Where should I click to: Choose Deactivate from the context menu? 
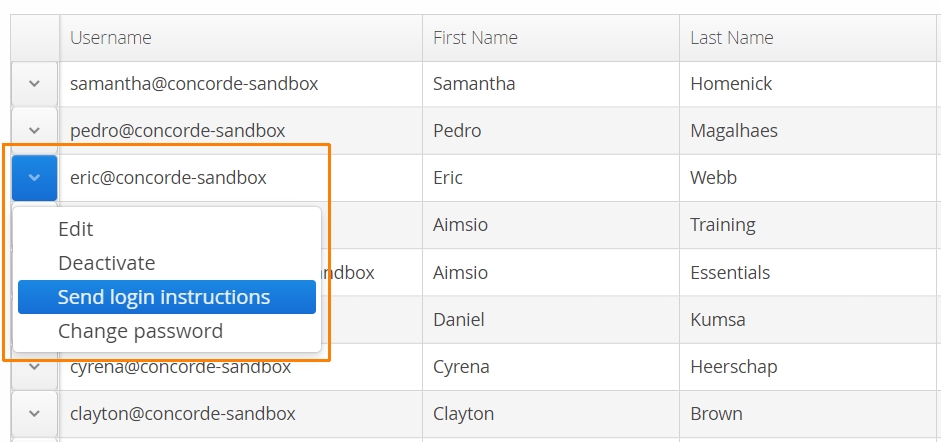click(x=167, y=263)
